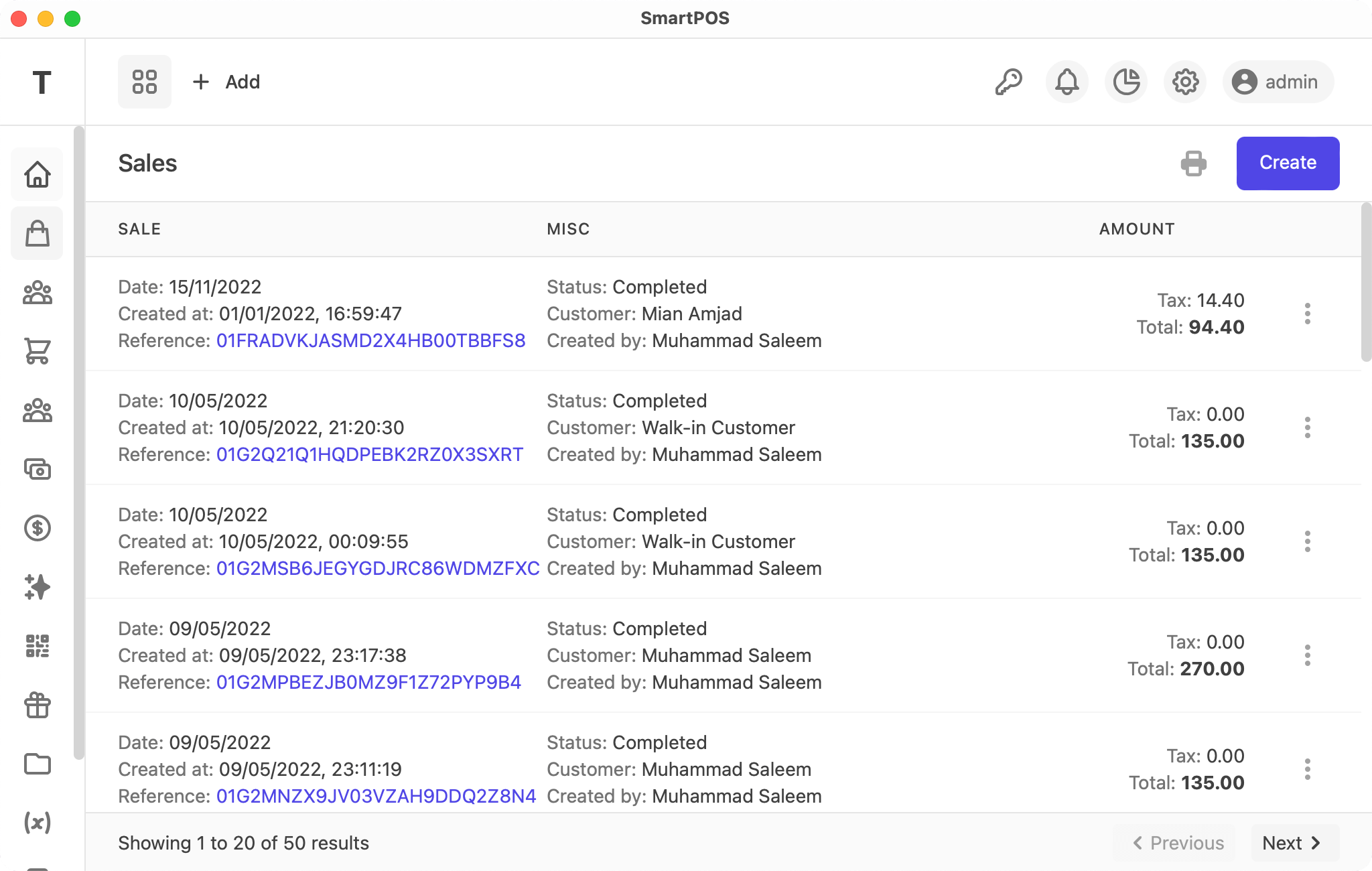Viewport: 1372px width, 871px height.
Task: Click the printer icon next to Create
Action: [1193, 163]
